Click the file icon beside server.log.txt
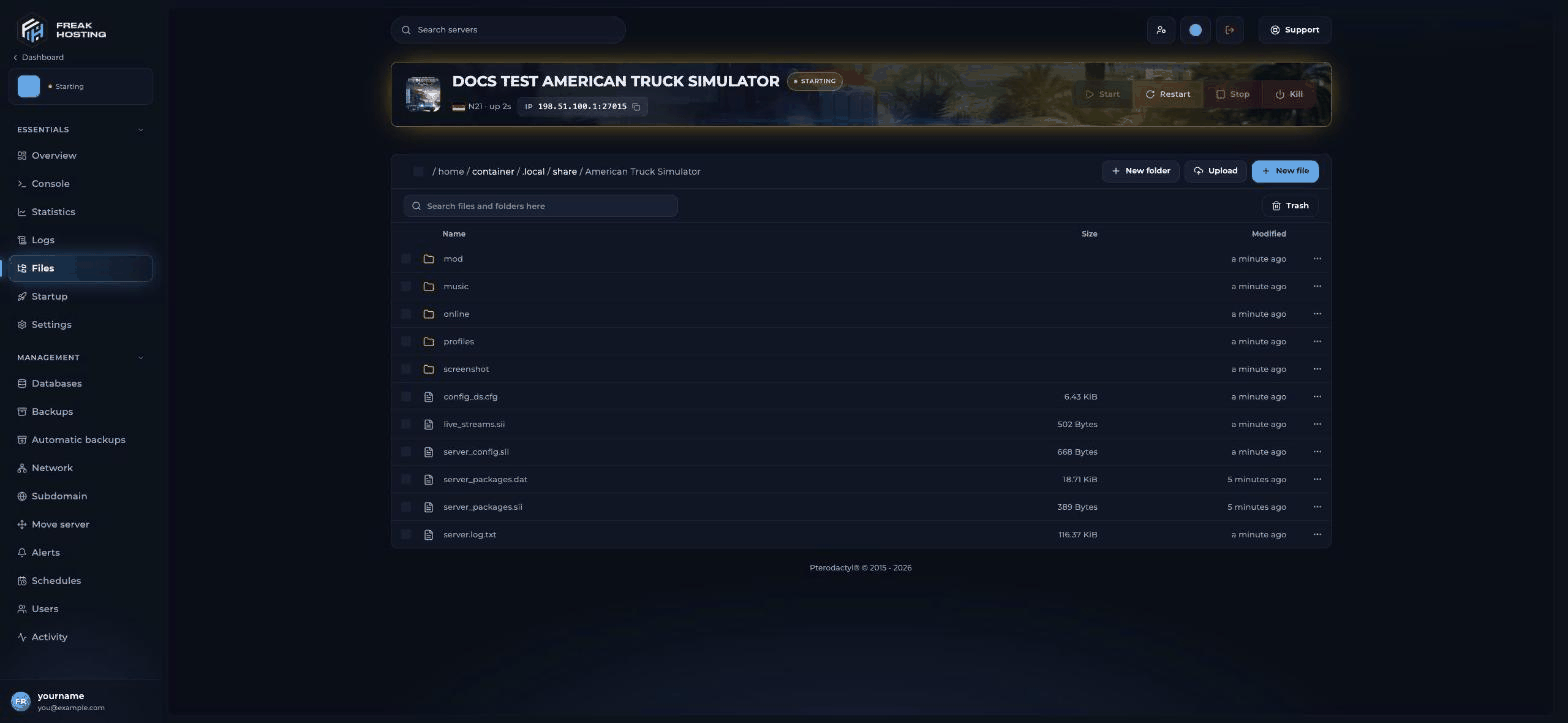Viewport: 1568px width, 723px height. [x=429, y=535]
